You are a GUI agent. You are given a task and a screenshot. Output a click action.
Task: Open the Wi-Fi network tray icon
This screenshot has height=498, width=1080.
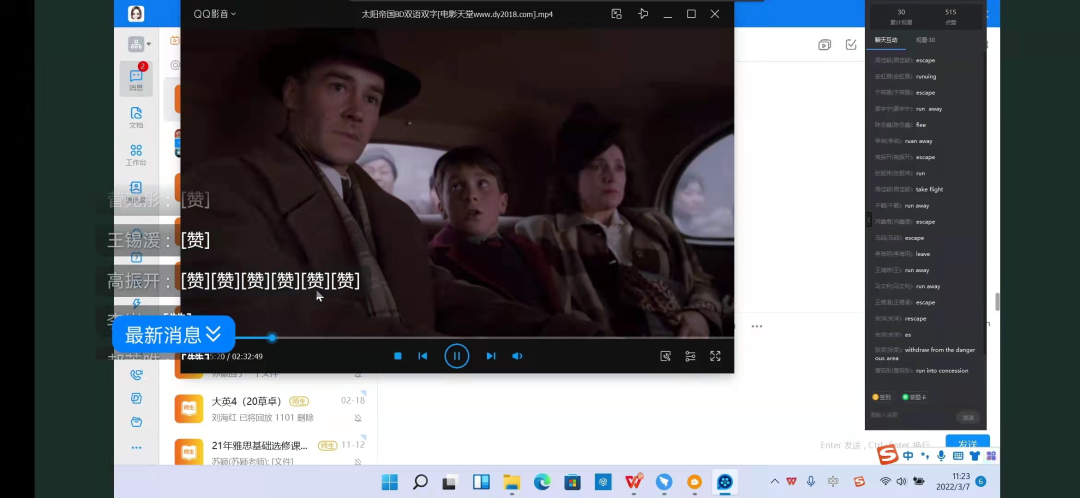886,481
